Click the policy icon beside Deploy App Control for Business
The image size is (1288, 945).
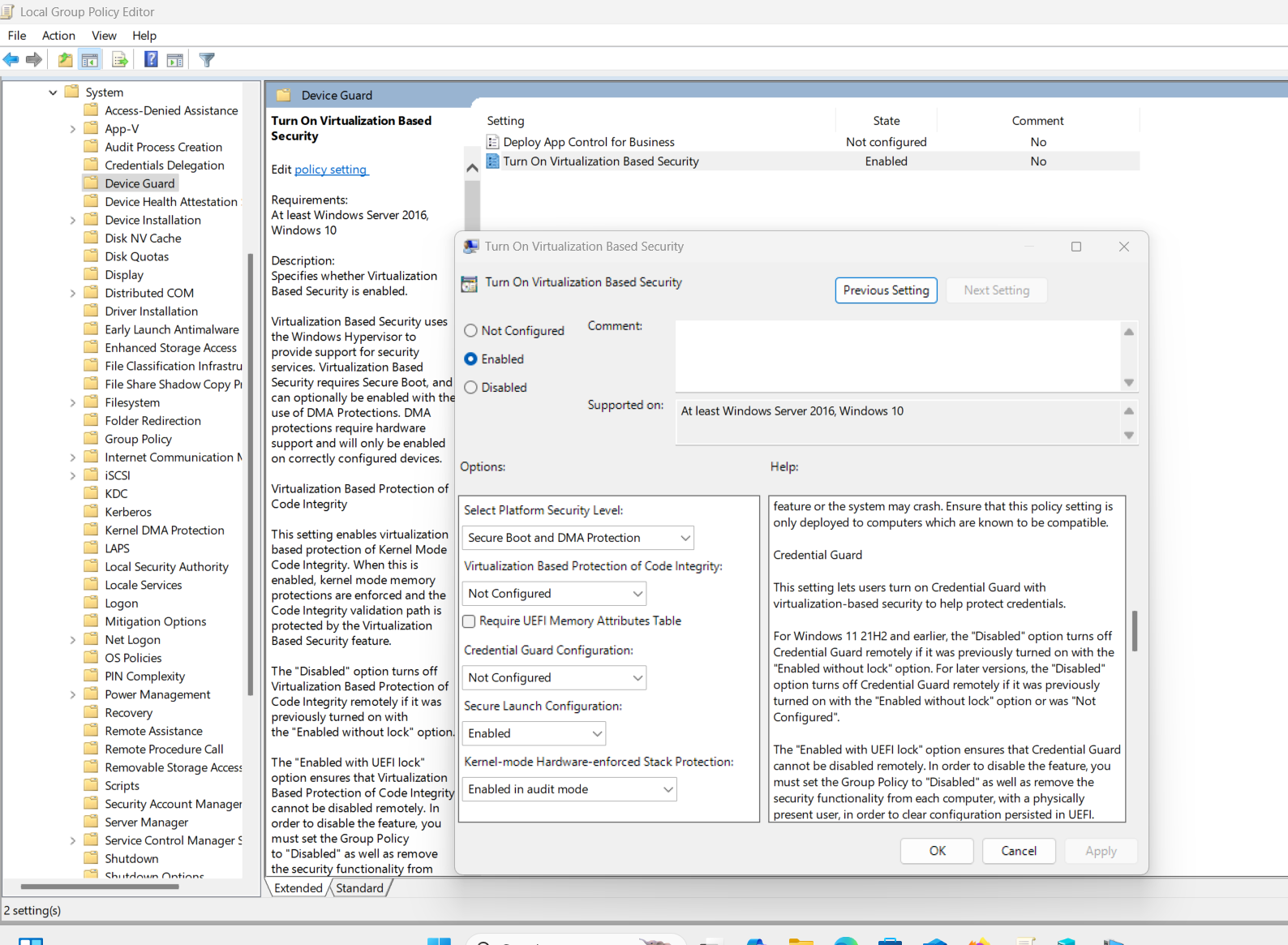pos(492,142)
